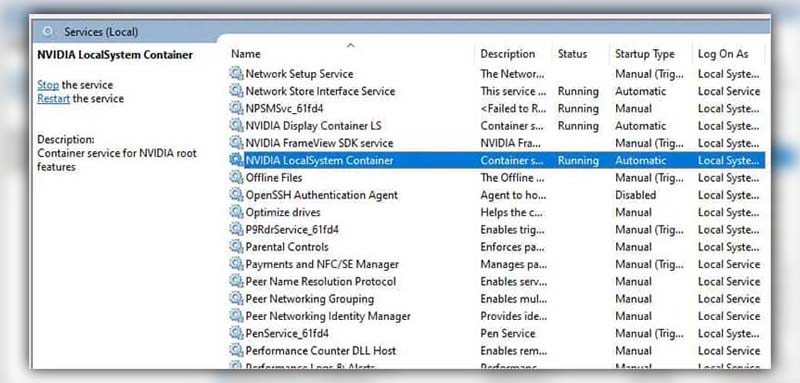Click gear icon beside P9RdrService_61fd4

pyautogui.click(x=236, y=230)
